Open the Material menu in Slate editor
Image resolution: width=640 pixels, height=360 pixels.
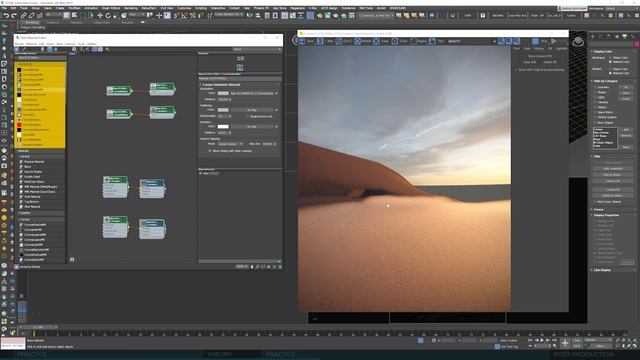[31, 44]
